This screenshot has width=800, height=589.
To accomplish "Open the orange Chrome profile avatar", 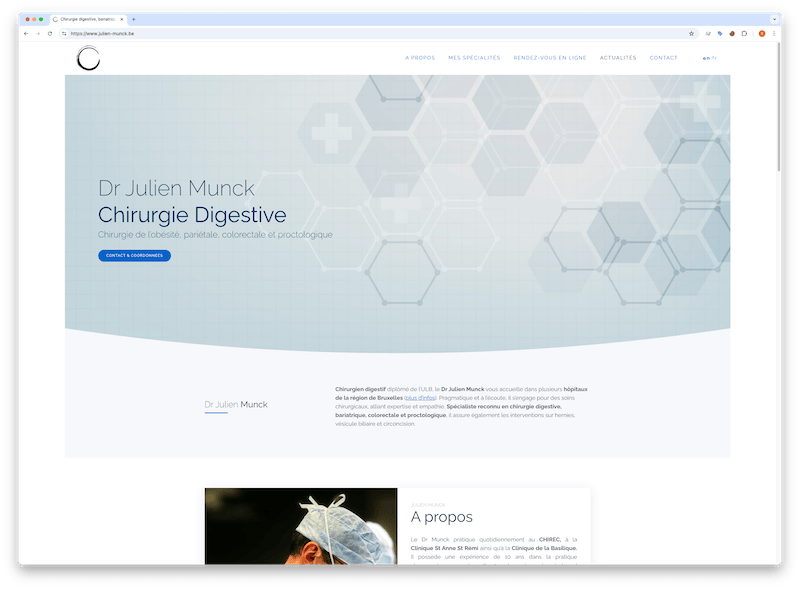I will pos(762,33).
